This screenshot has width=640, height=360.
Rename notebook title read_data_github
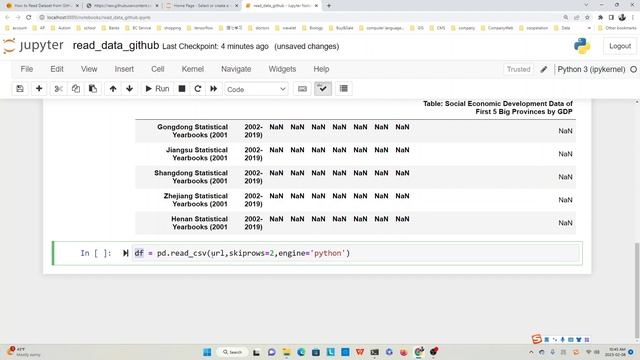pos(116,46)
